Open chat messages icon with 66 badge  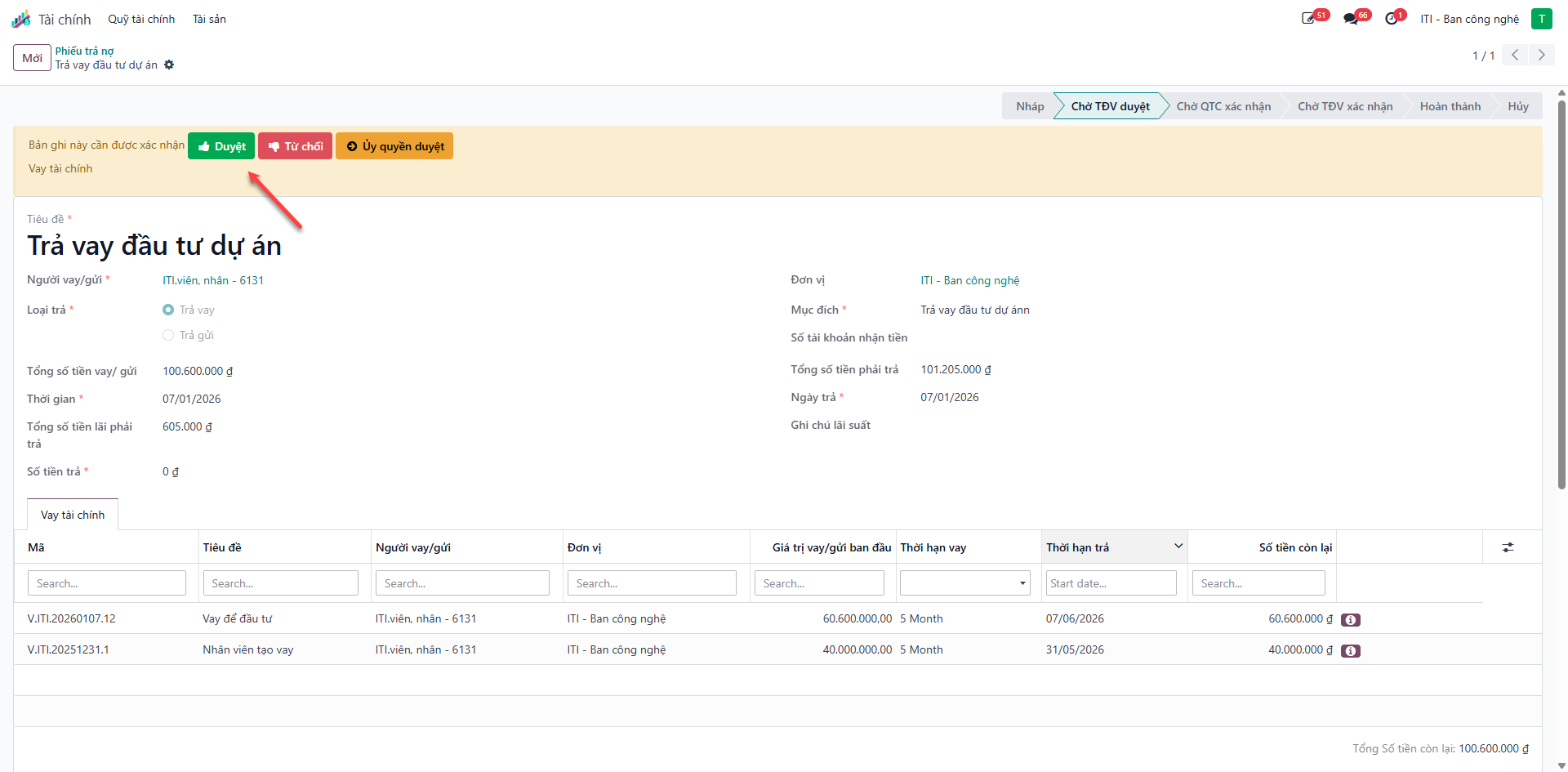(x=1352, y=19)
